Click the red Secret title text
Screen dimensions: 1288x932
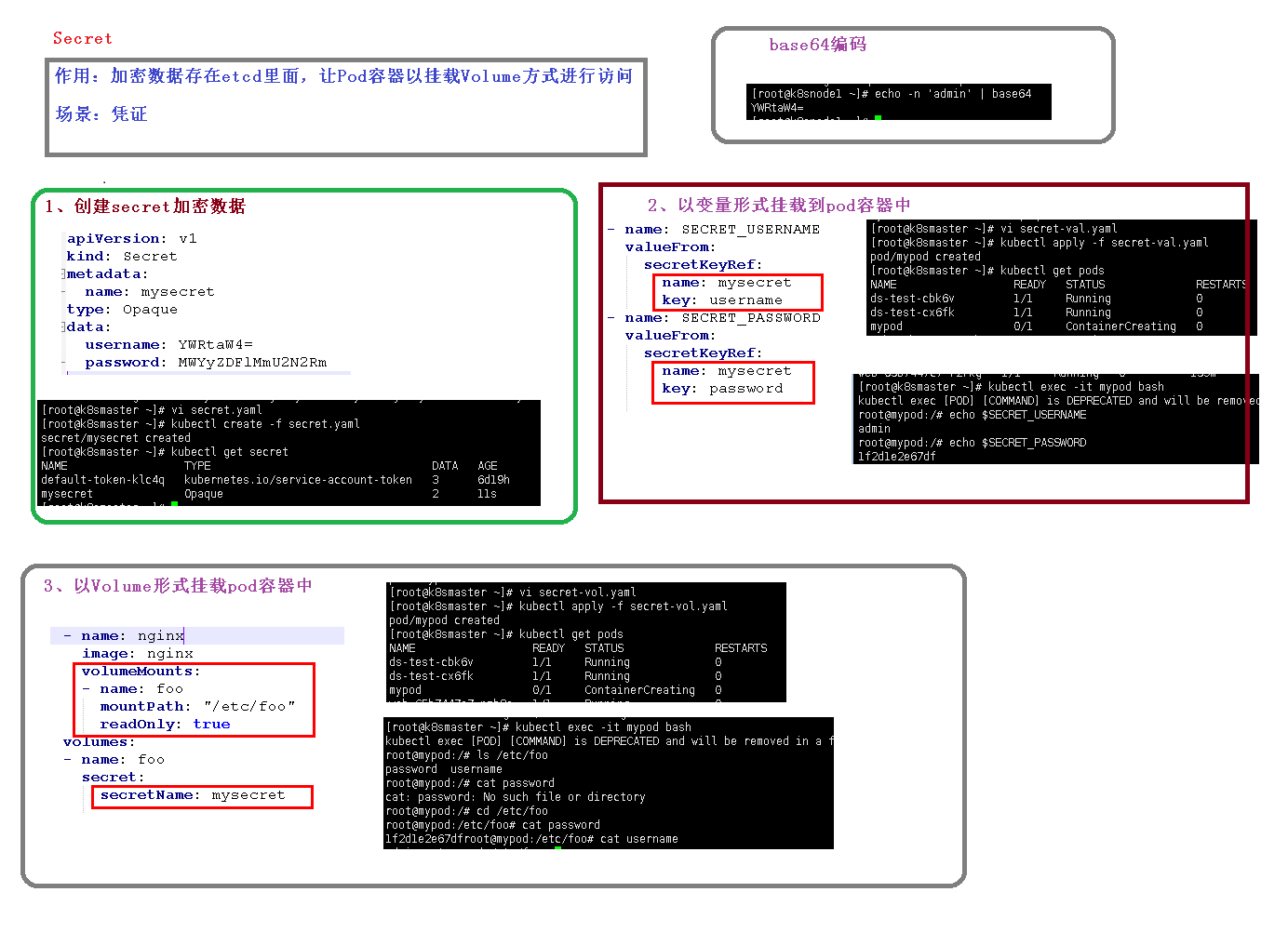pos(82,39)
